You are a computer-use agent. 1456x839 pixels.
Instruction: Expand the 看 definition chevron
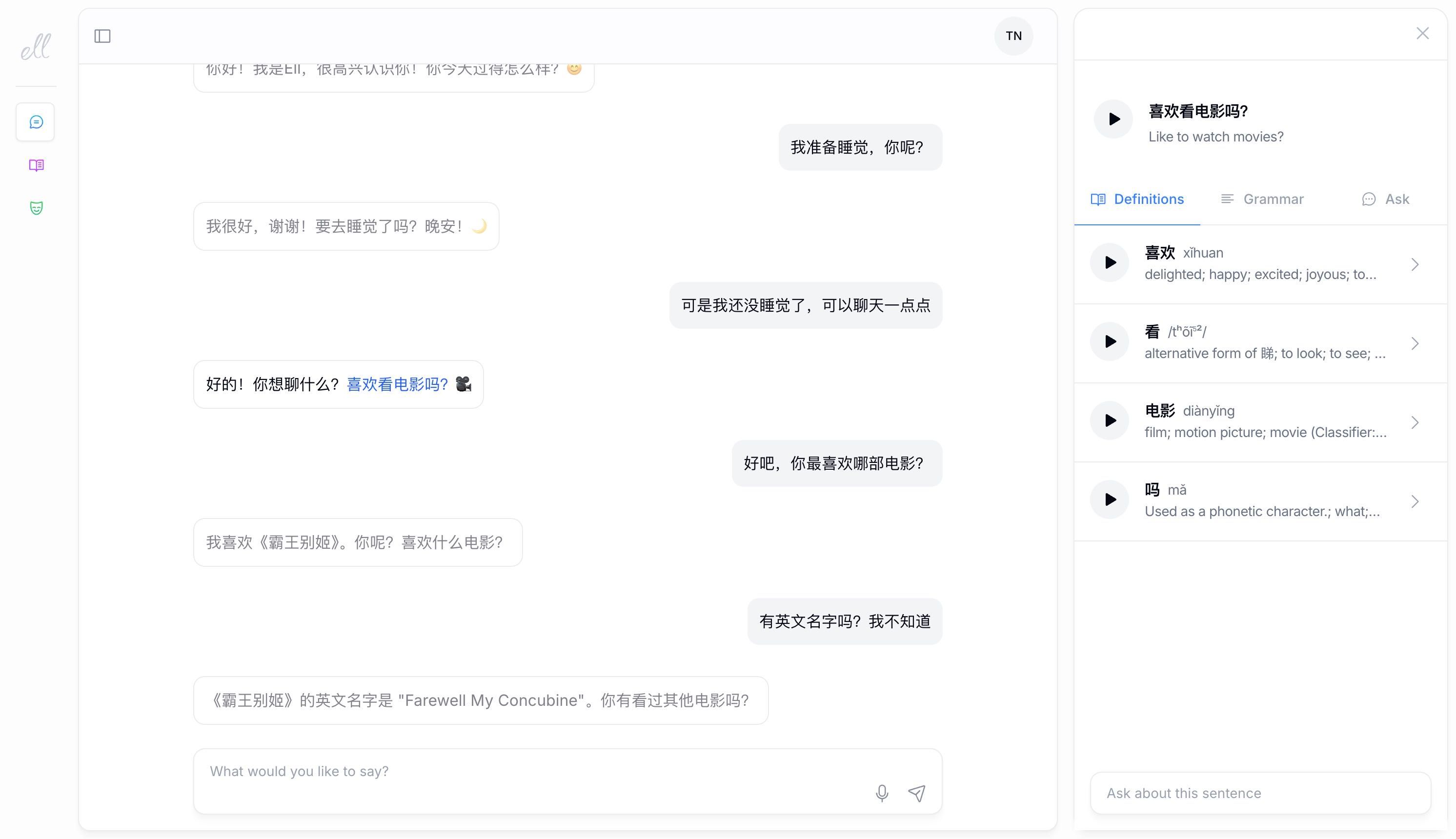1415,343
